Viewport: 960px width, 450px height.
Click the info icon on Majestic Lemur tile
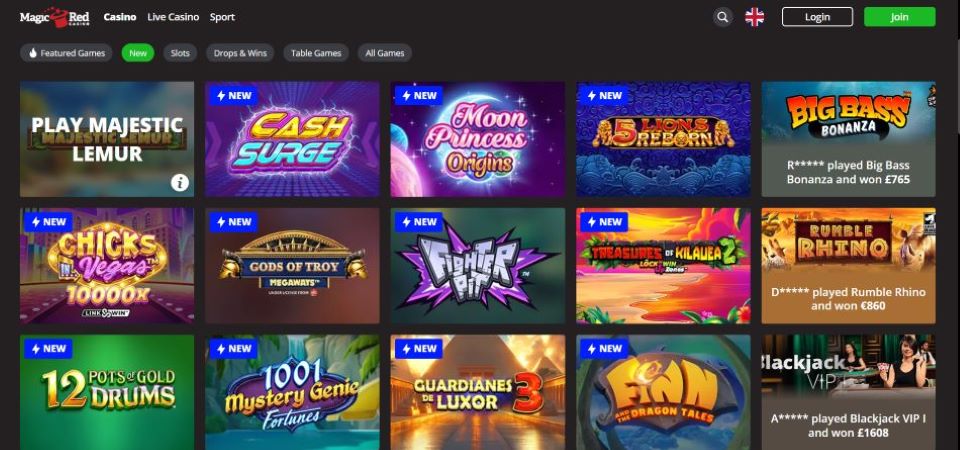[179, 182]
